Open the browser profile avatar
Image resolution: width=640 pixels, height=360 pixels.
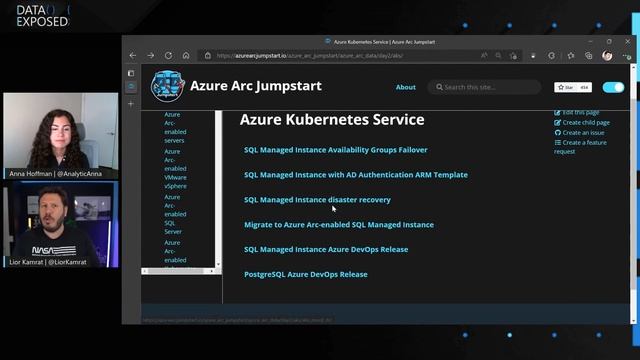607,56
